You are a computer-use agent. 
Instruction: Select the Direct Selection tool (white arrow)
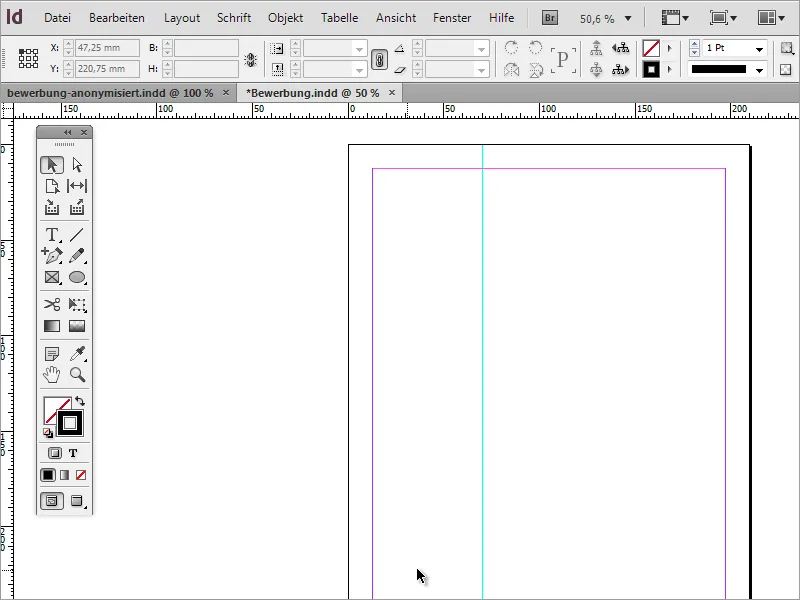(77, 165)
